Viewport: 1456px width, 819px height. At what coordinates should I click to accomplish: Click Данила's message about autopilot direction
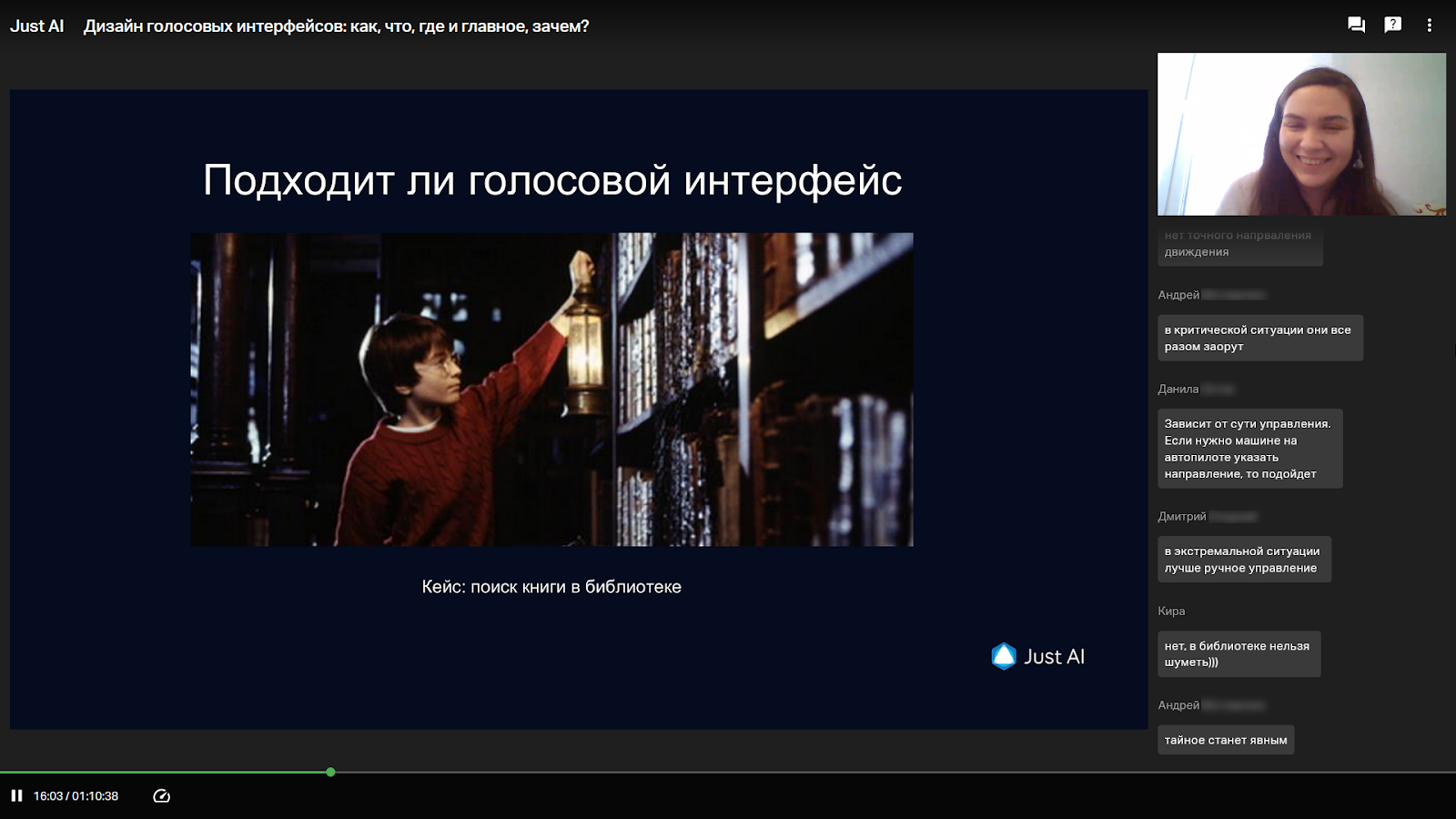(1249, 449)
